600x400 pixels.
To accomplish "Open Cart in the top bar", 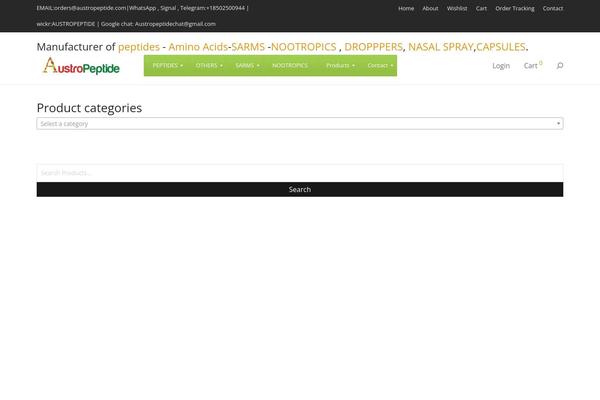I will (481, 8).
